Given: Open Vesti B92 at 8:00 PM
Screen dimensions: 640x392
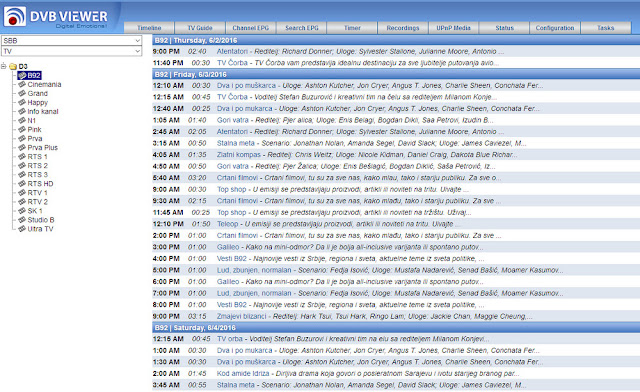Looking at the screenshot, I should [231, 305].
